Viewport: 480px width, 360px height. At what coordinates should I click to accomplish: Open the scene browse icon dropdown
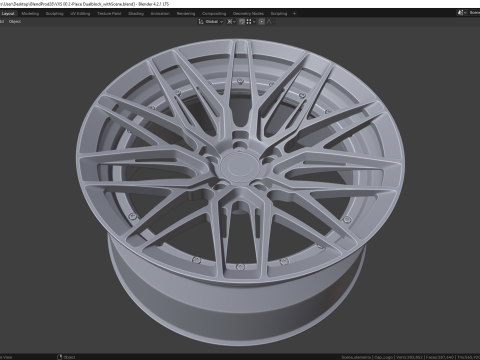coord(462,13)
